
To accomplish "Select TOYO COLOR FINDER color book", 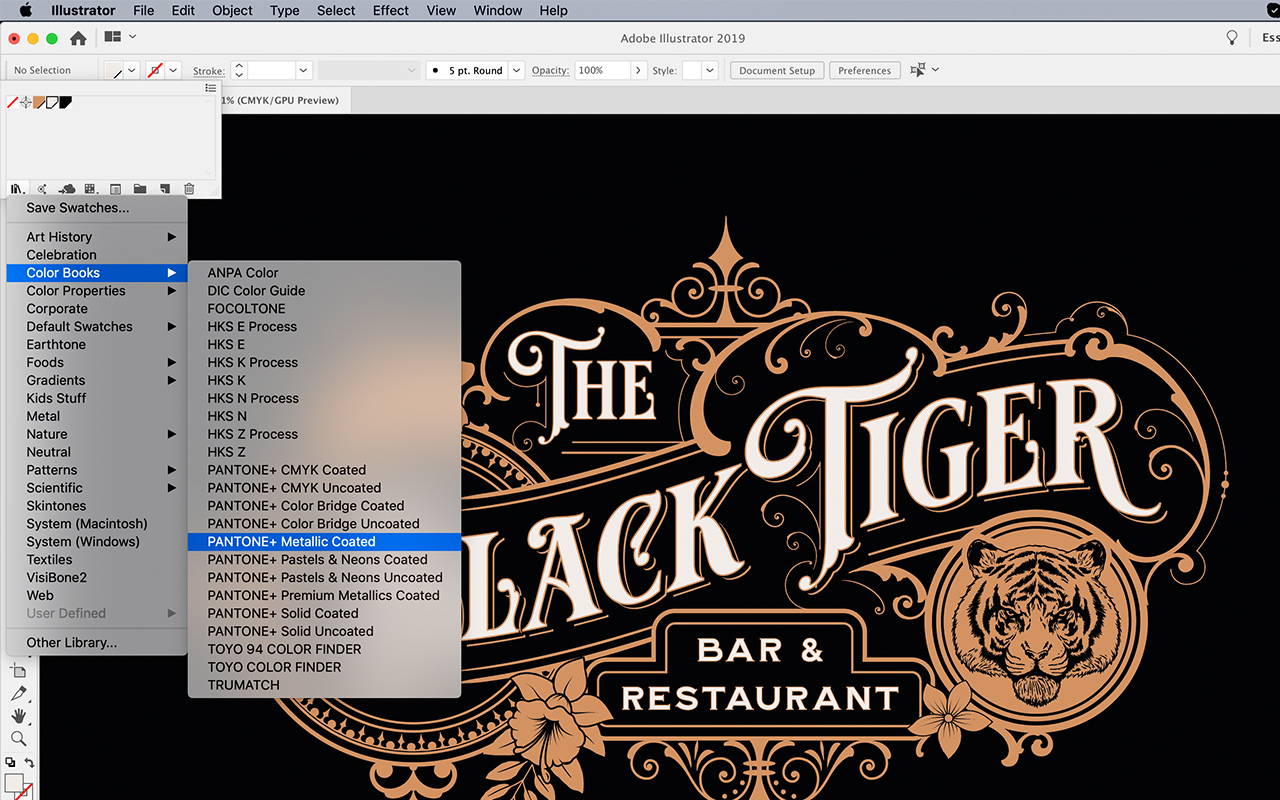I will click(x=324, y=668).
